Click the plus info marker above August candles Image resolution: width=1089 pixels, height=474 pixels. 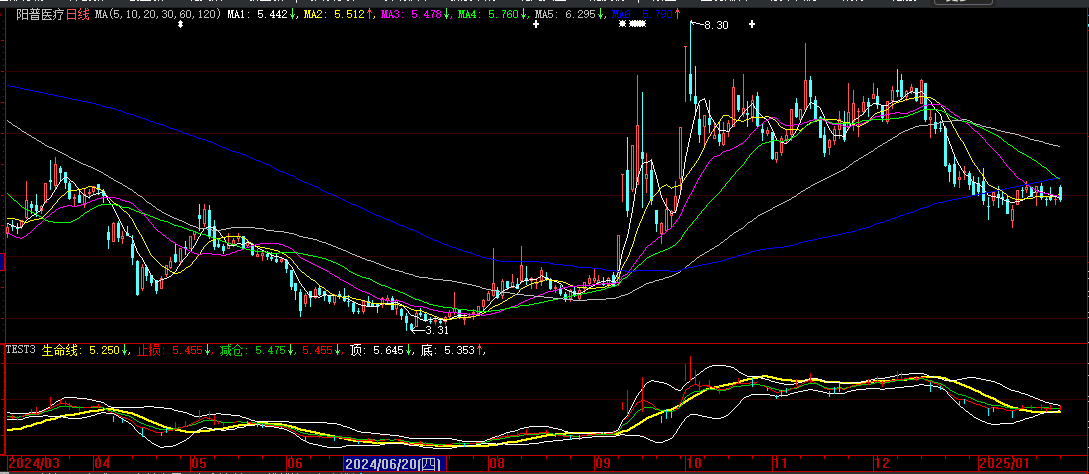(535, 25)
